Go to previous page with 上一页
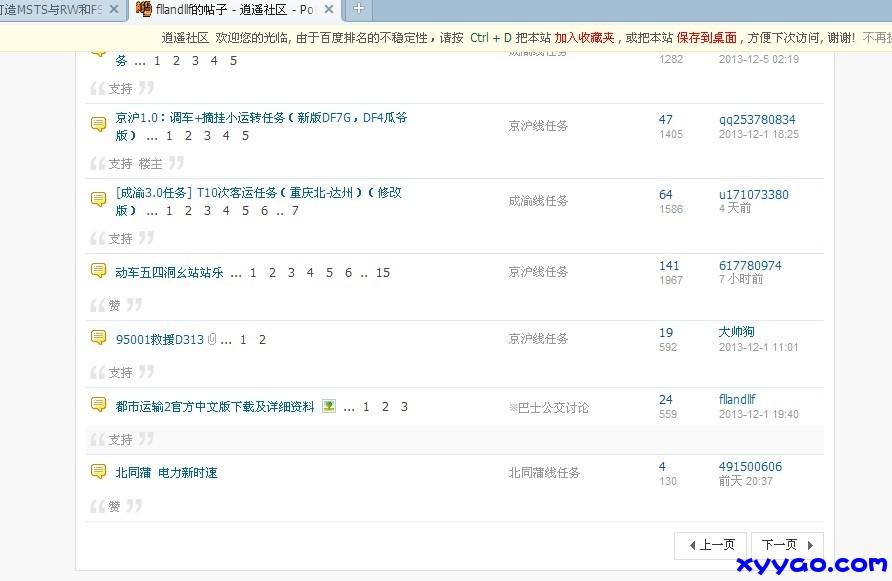Image resolution: width=892 pixels, height=581 pixels. tap(710, 545)
